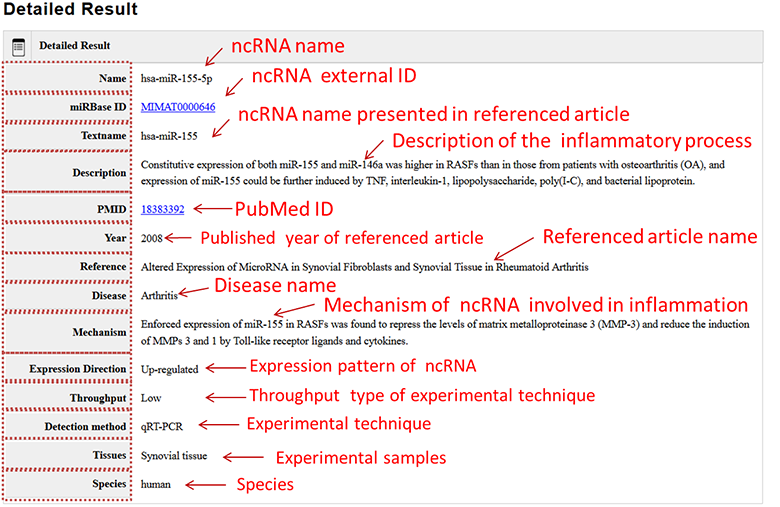This screenshot has height=507, width=780.
Task: Select the 'Detailed Result' panel header text
Action: [x=75, y=46]
